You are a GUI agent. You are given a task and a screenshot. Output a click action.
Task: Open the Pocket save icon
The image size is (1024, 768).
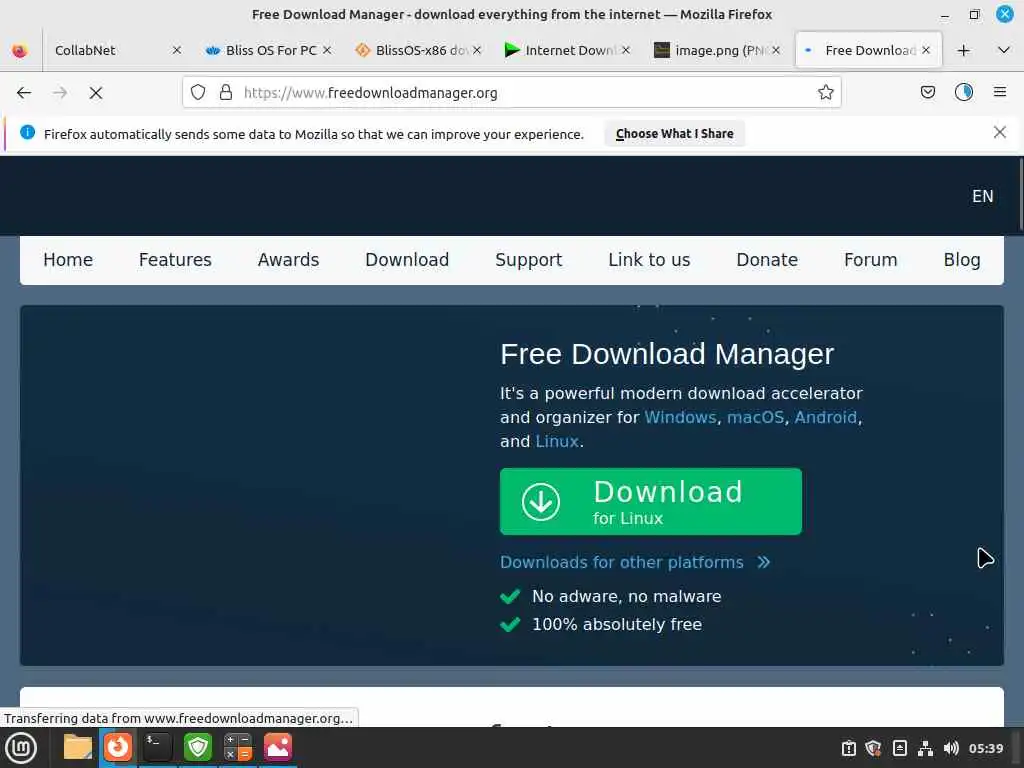coord(927,93)
